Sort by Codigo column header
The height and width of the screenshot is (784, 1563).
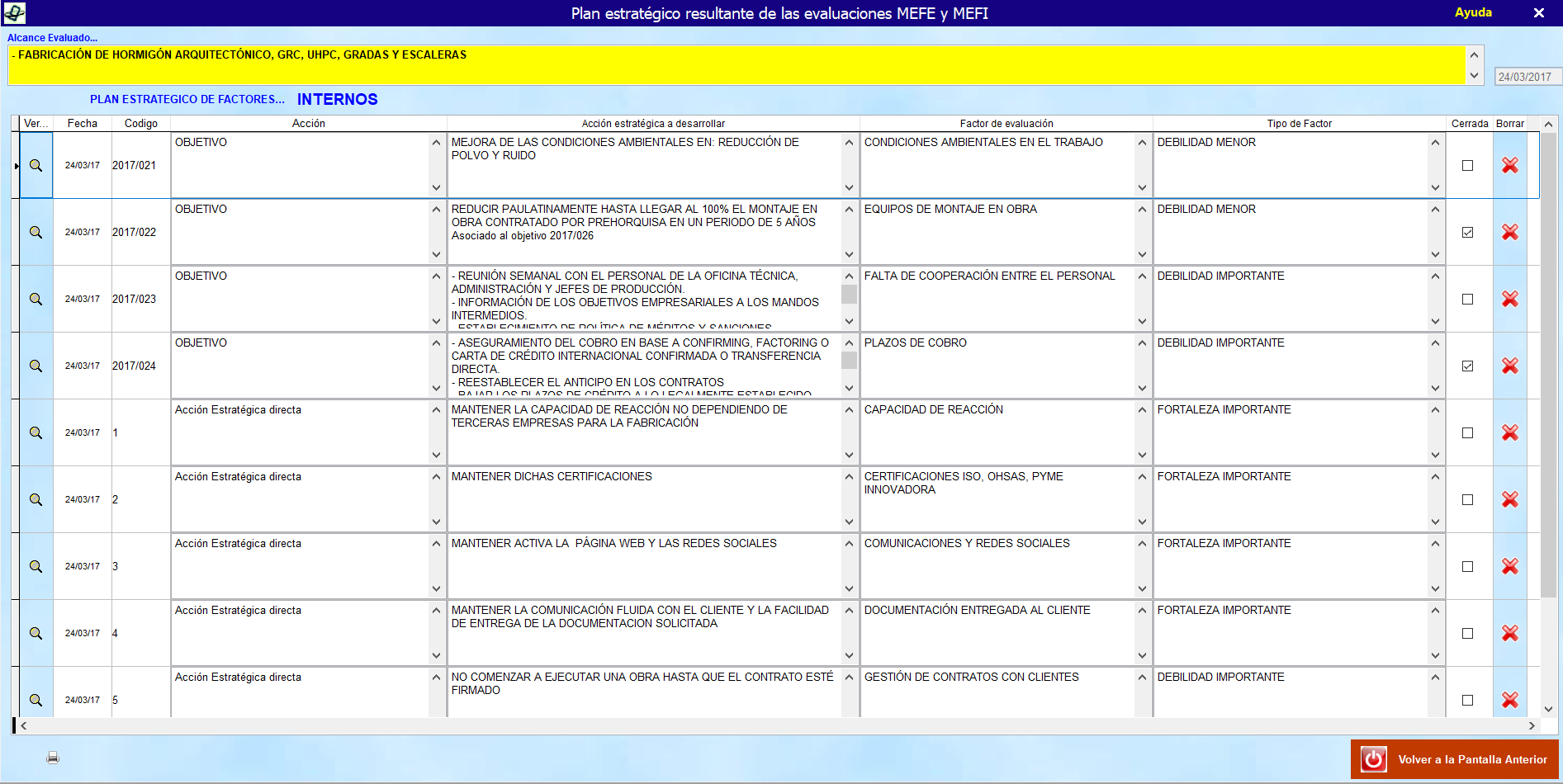click(141, 123)
